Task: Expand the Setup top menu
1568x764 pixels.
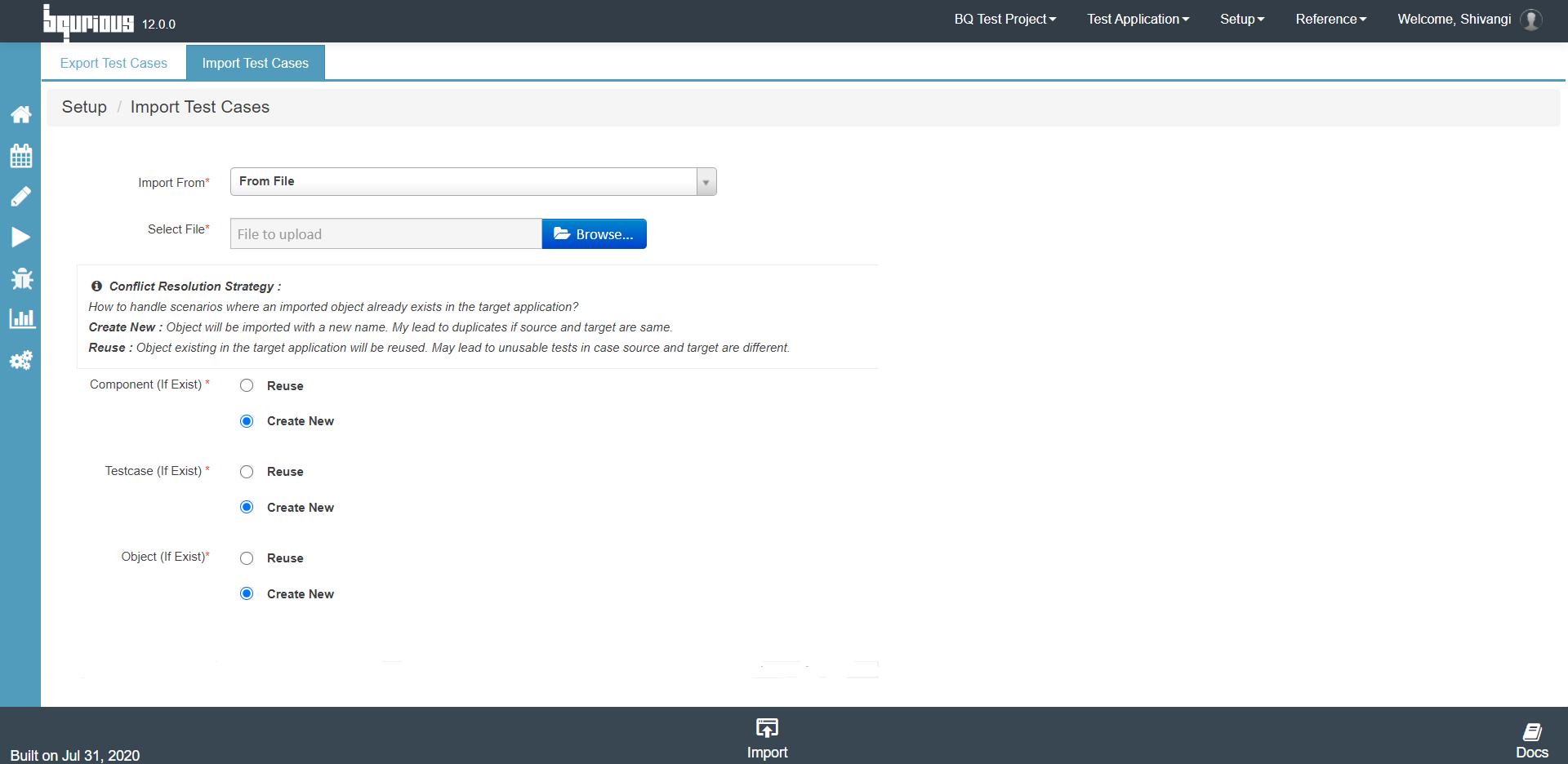Action: pos(1242,19)
